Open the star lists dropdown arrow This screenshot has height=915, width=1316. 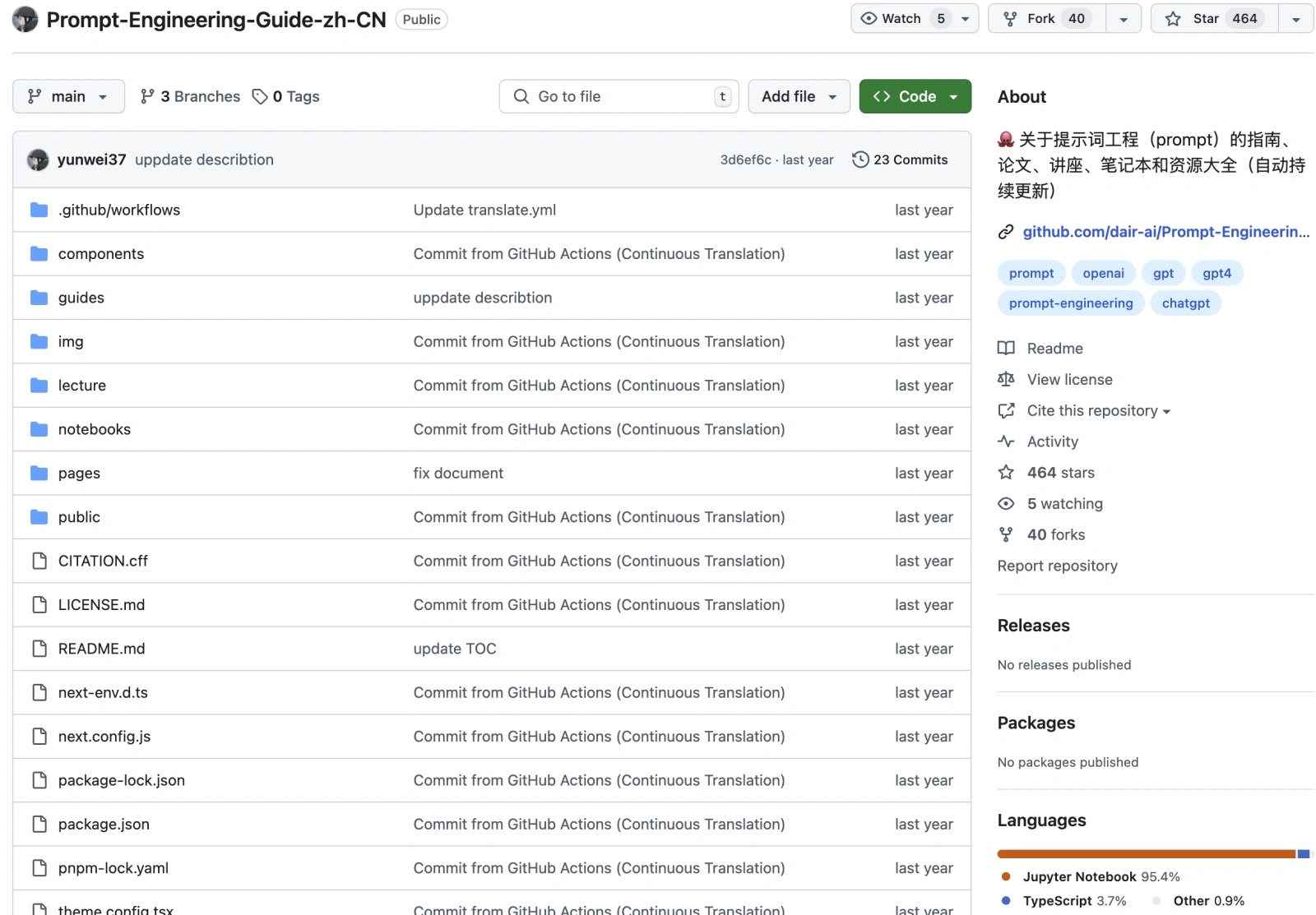[x=1295, y=19]
